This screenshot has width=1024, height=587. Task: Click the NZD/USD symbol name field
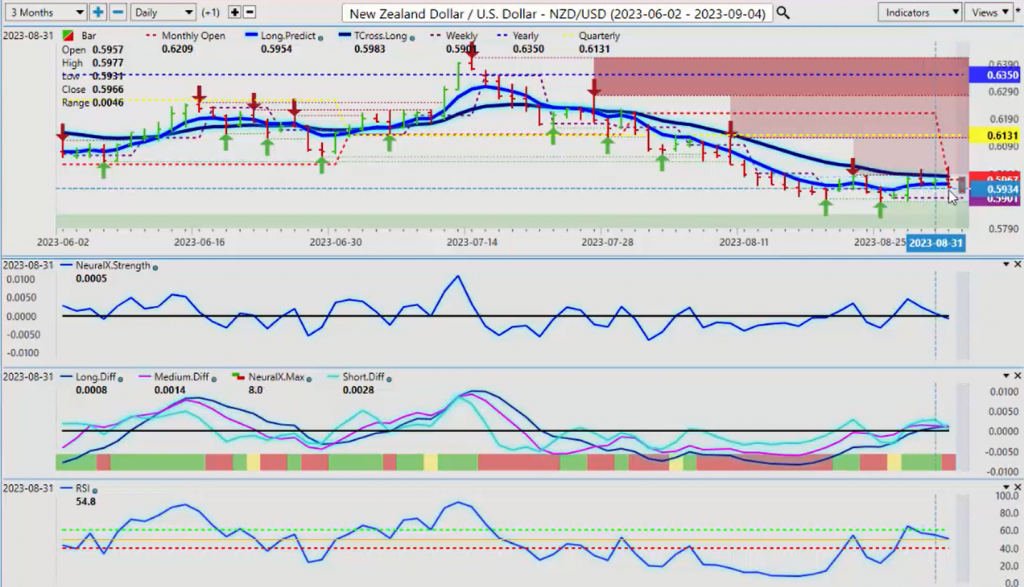pos(557,13)
